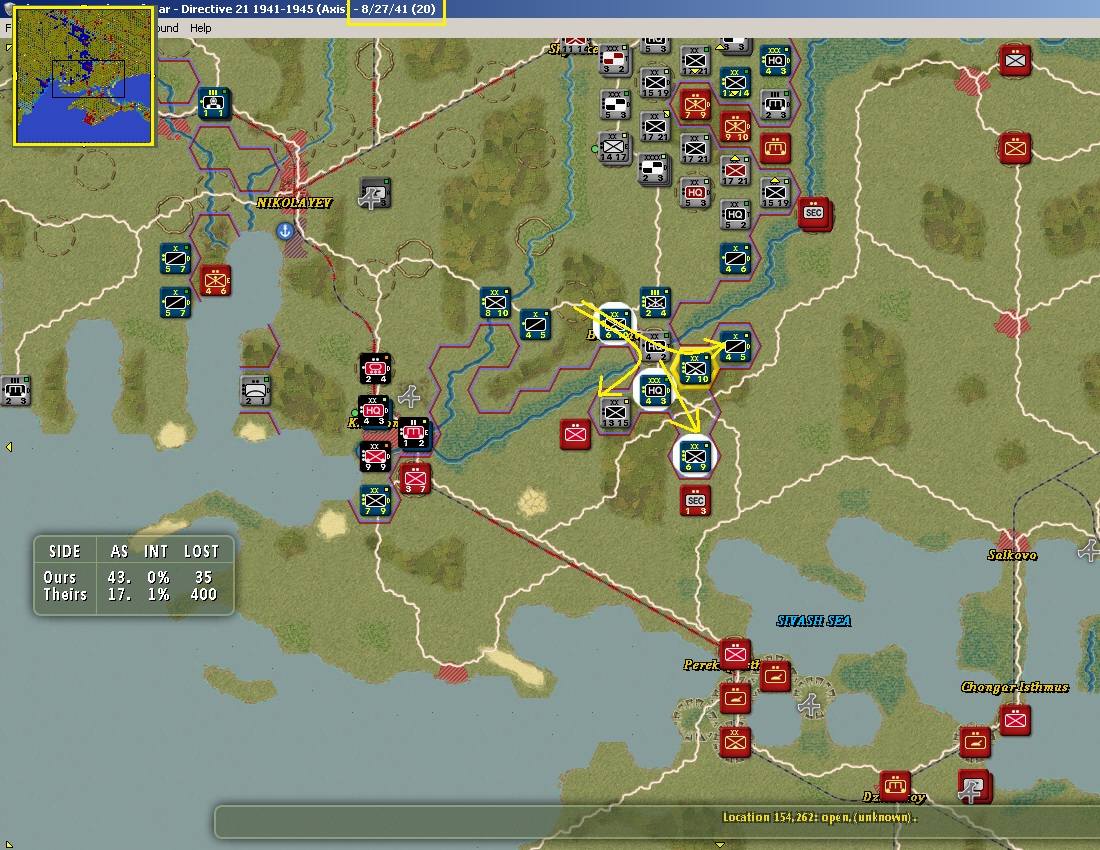
Task: Click the red 7-9 unit counter
Action: (695, 105)
